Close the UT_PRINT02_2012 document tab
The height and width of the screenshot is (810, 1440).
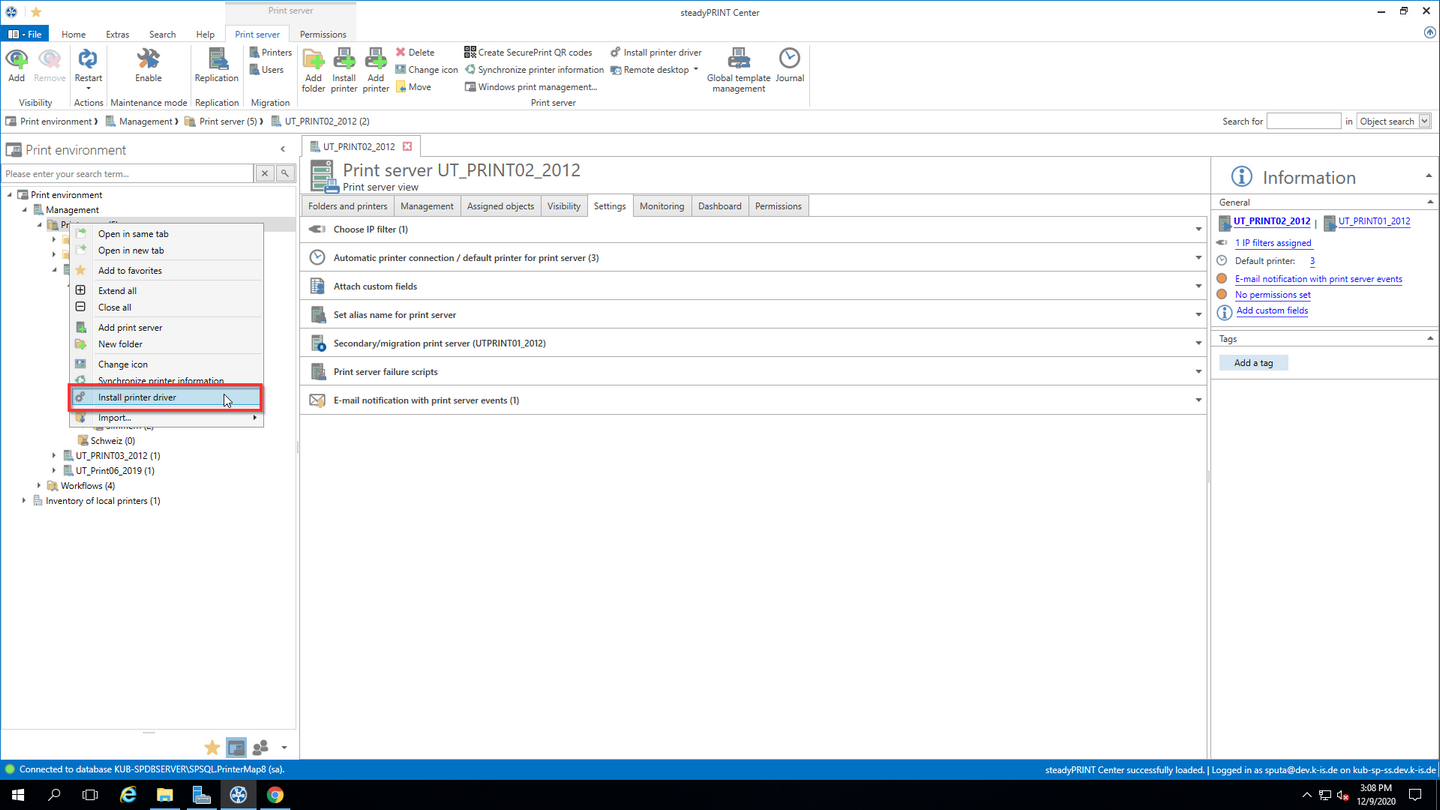(407, 147)
